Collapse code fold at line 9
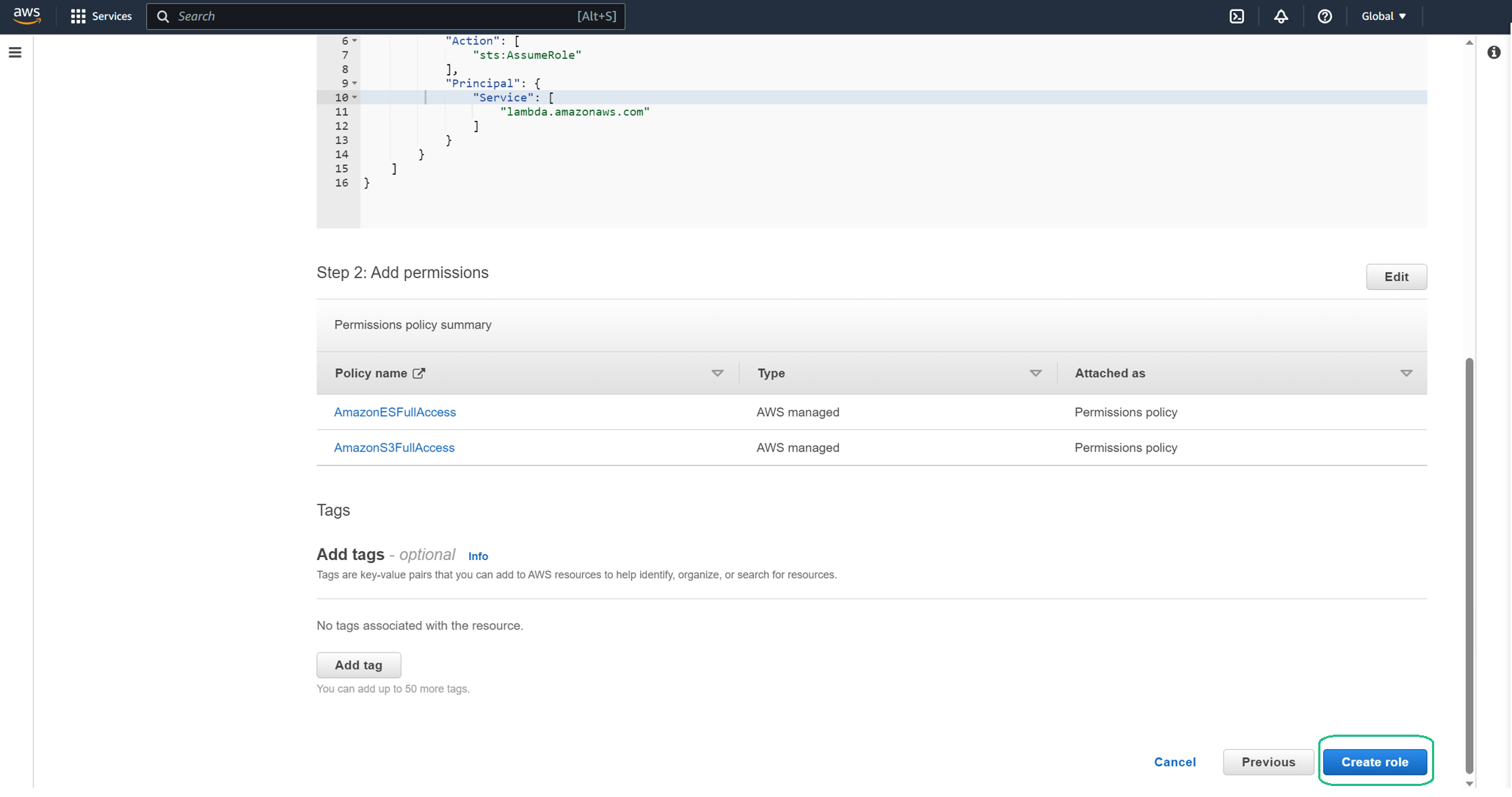The height and width of the screenshot is (797, 1512). 355,83
